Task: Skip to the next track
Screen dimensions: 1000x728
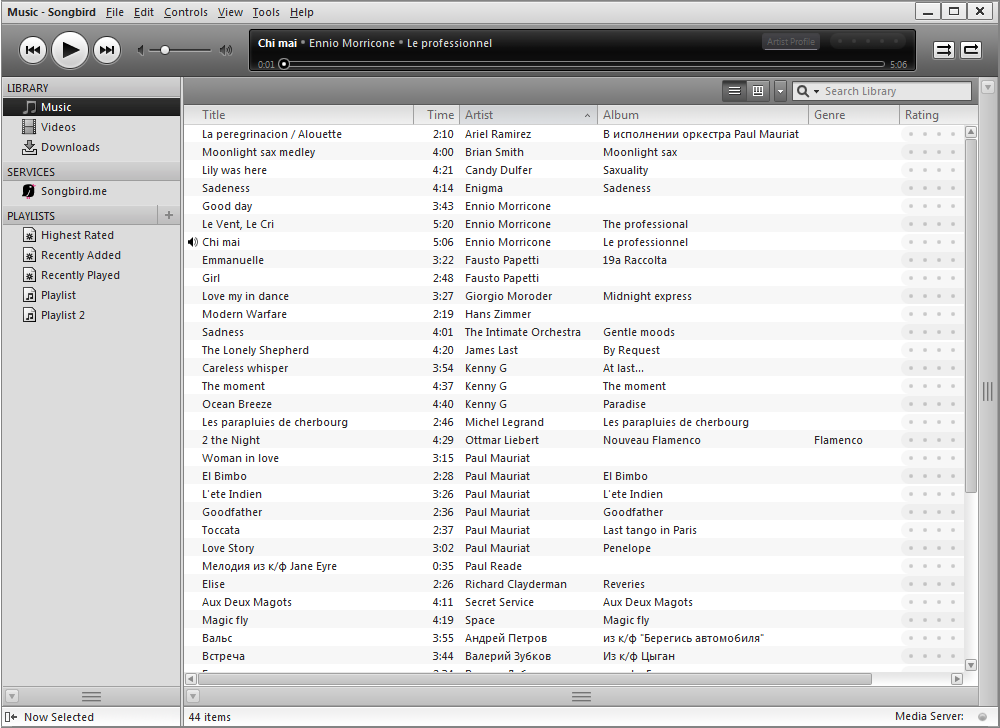Action: click(x=106, y=50)
